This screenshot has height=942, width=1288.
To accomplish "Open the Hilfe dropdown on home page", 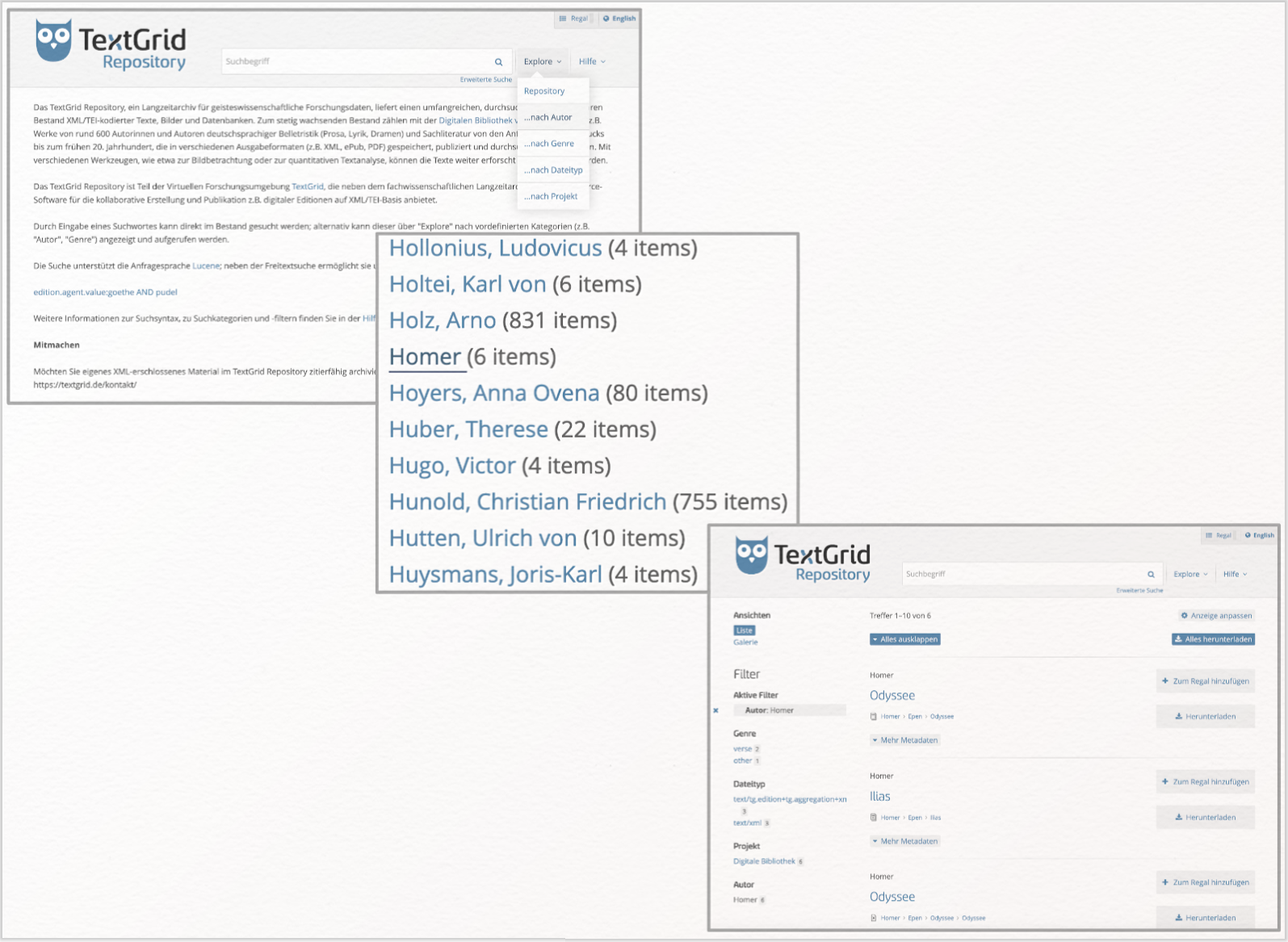I will click(x=592, y=61).
